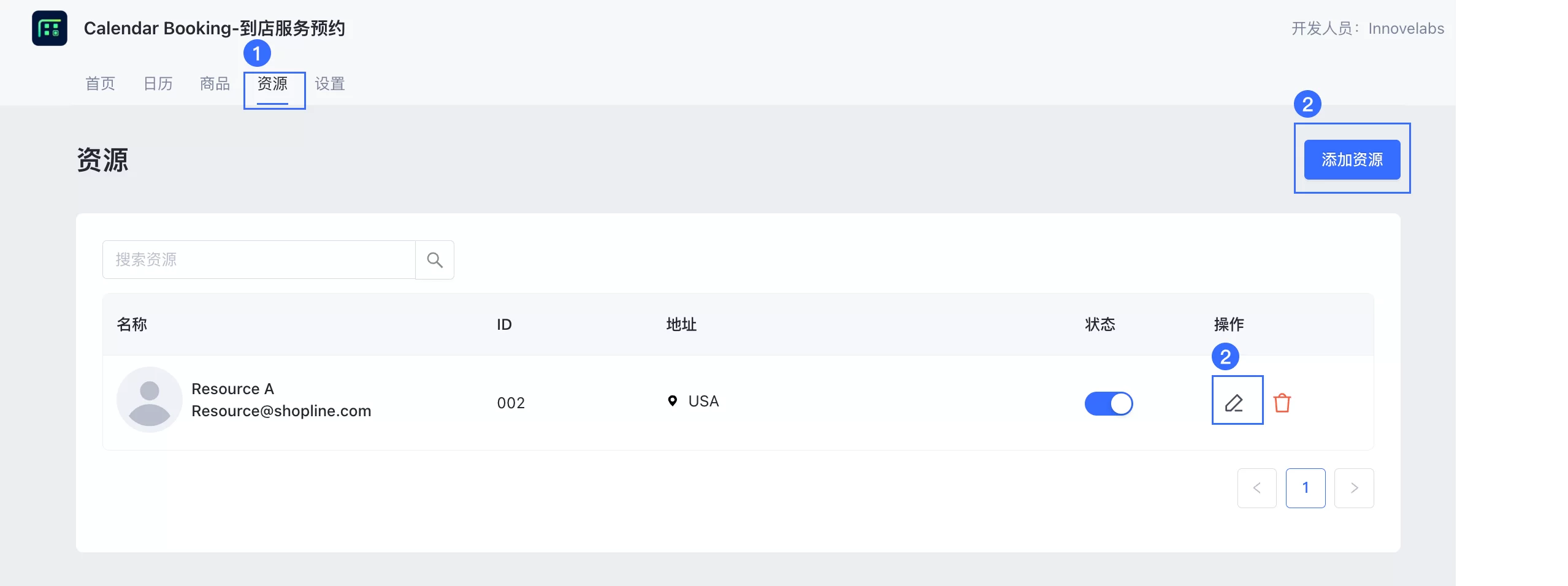Focus the 搜索资源 search field
The image size is (1568, 586).
click(259, 260)
